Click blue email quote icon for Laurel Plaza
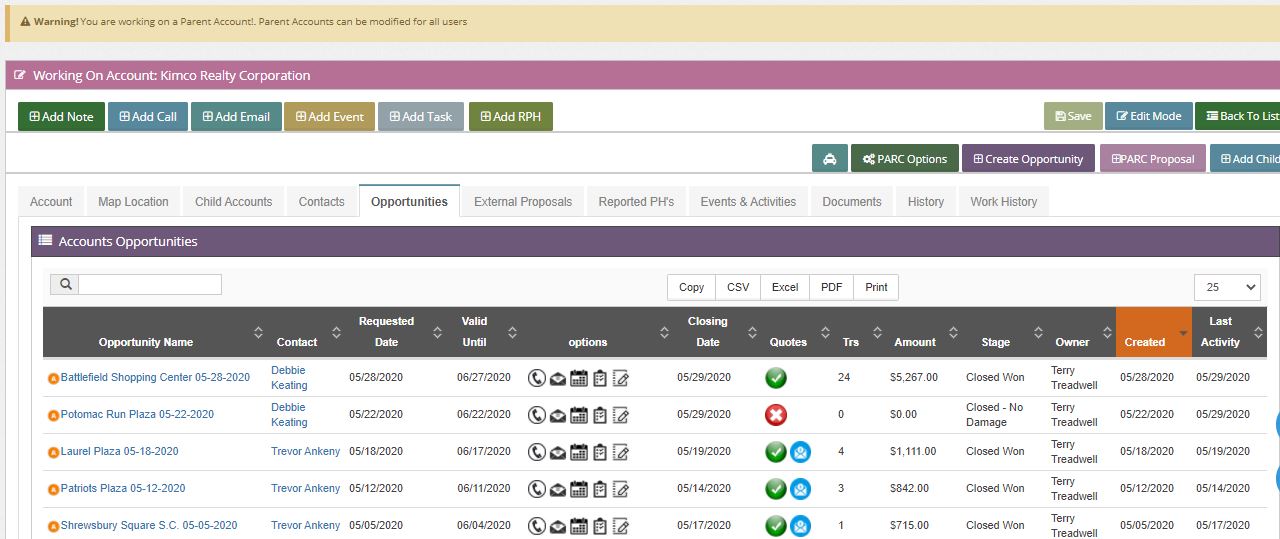 (800, 452)
